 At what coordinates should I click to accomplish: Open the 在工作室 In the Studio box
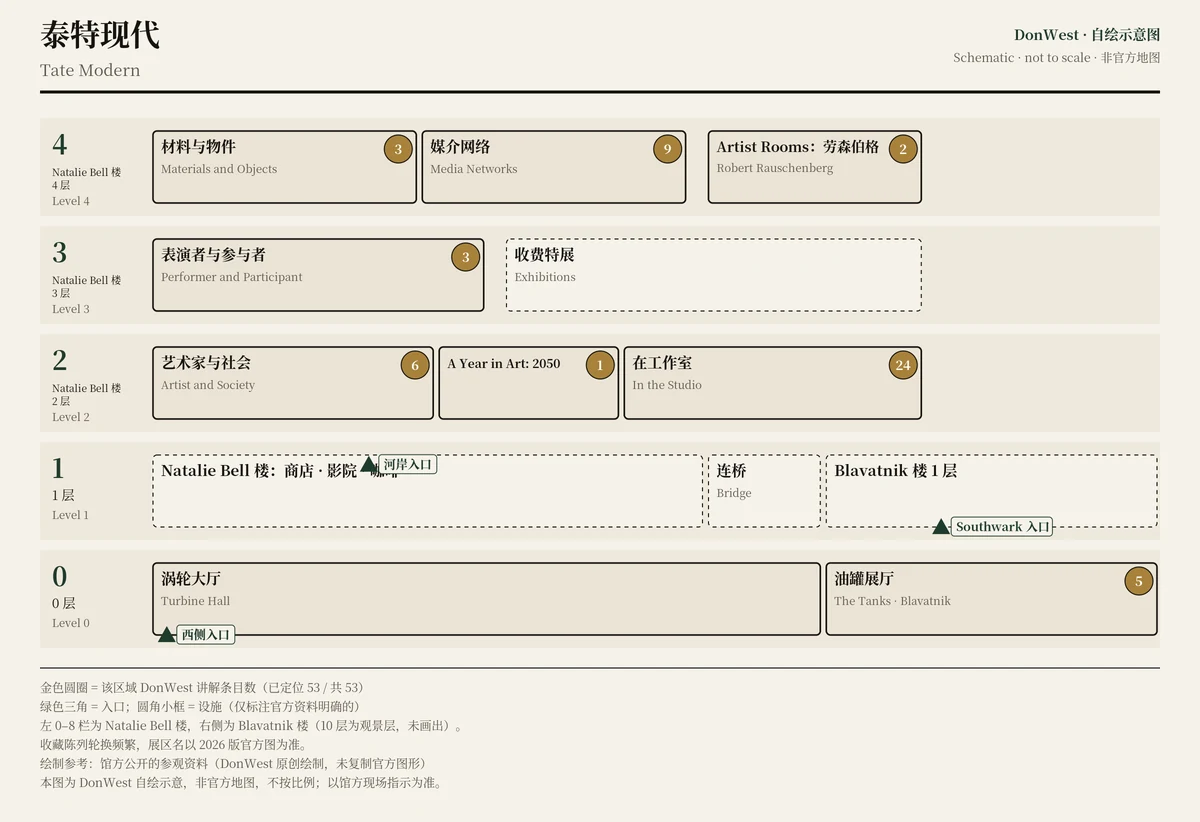773,383
